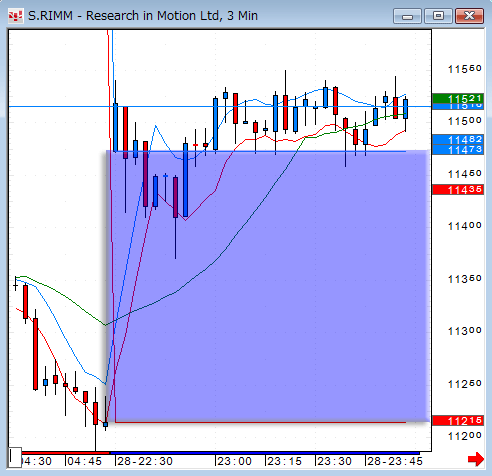Screen dimensions: 492x476
Task: Select the purple shaded rectangle region
Action: click(267, 286)
